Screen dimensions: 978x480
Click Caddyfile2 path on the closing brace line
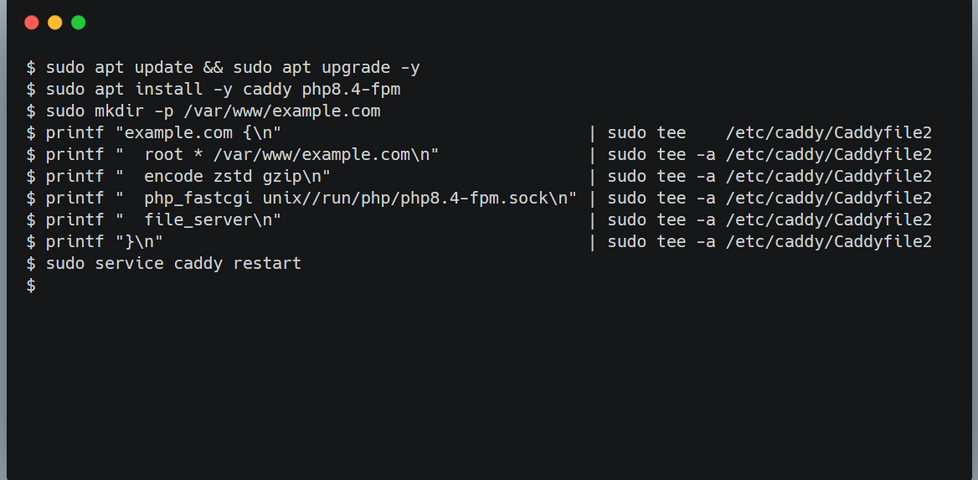coord(829,241)
